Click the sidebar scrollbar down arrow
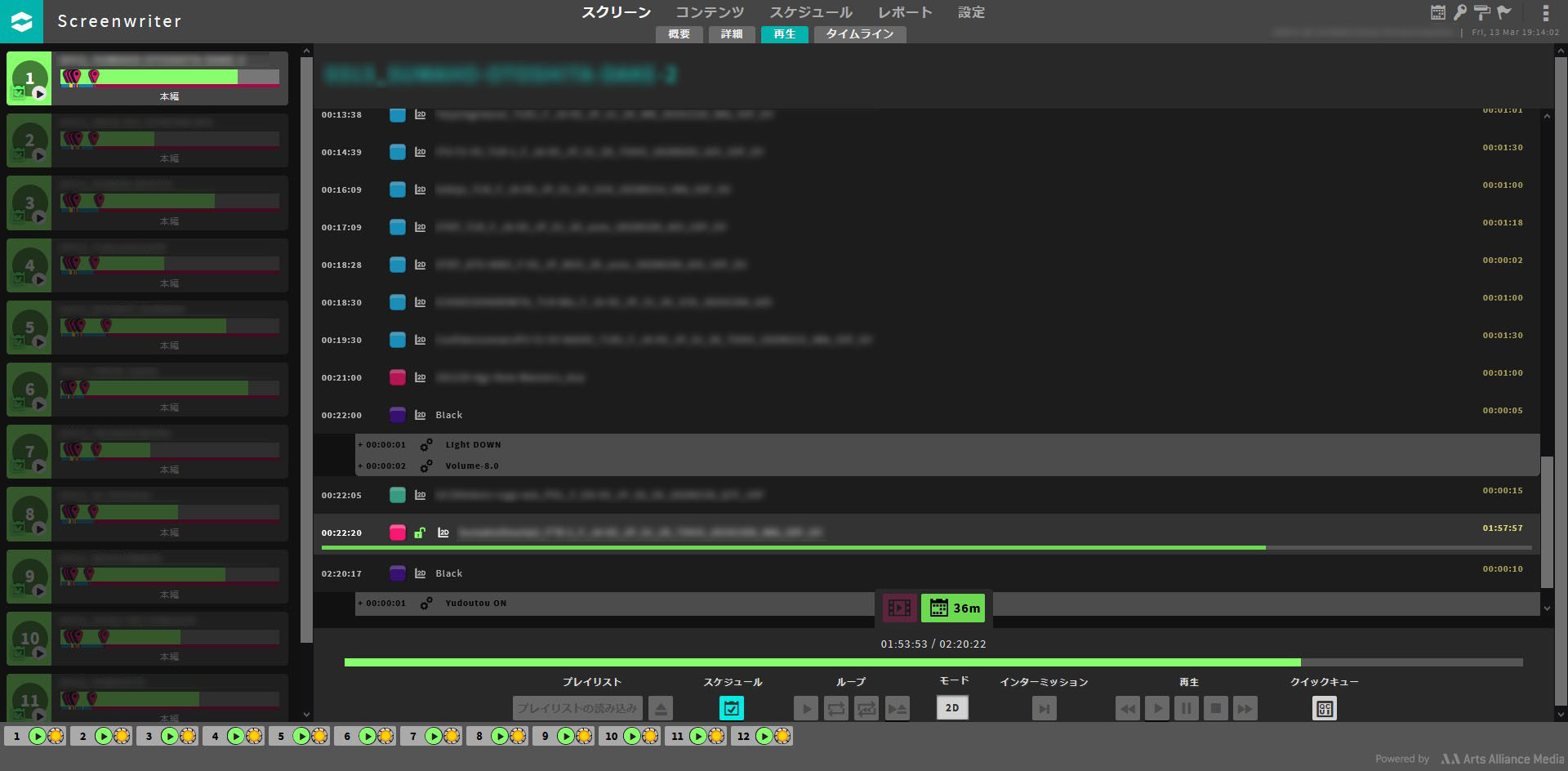Screen dimensions: 1568x771 (x=306, y=715)
